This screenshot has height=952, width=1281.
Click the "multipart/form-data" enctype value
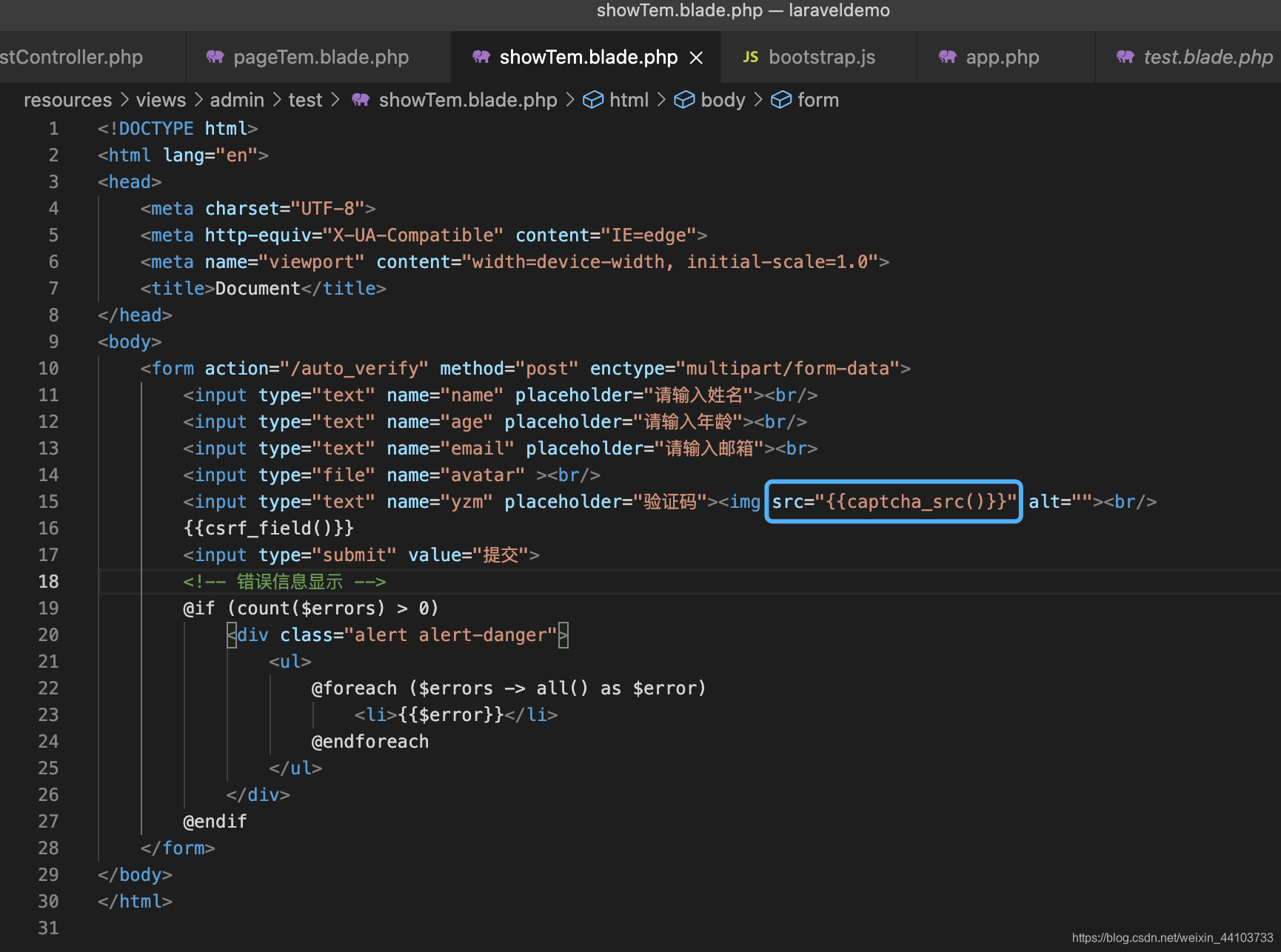click(788, 369)
